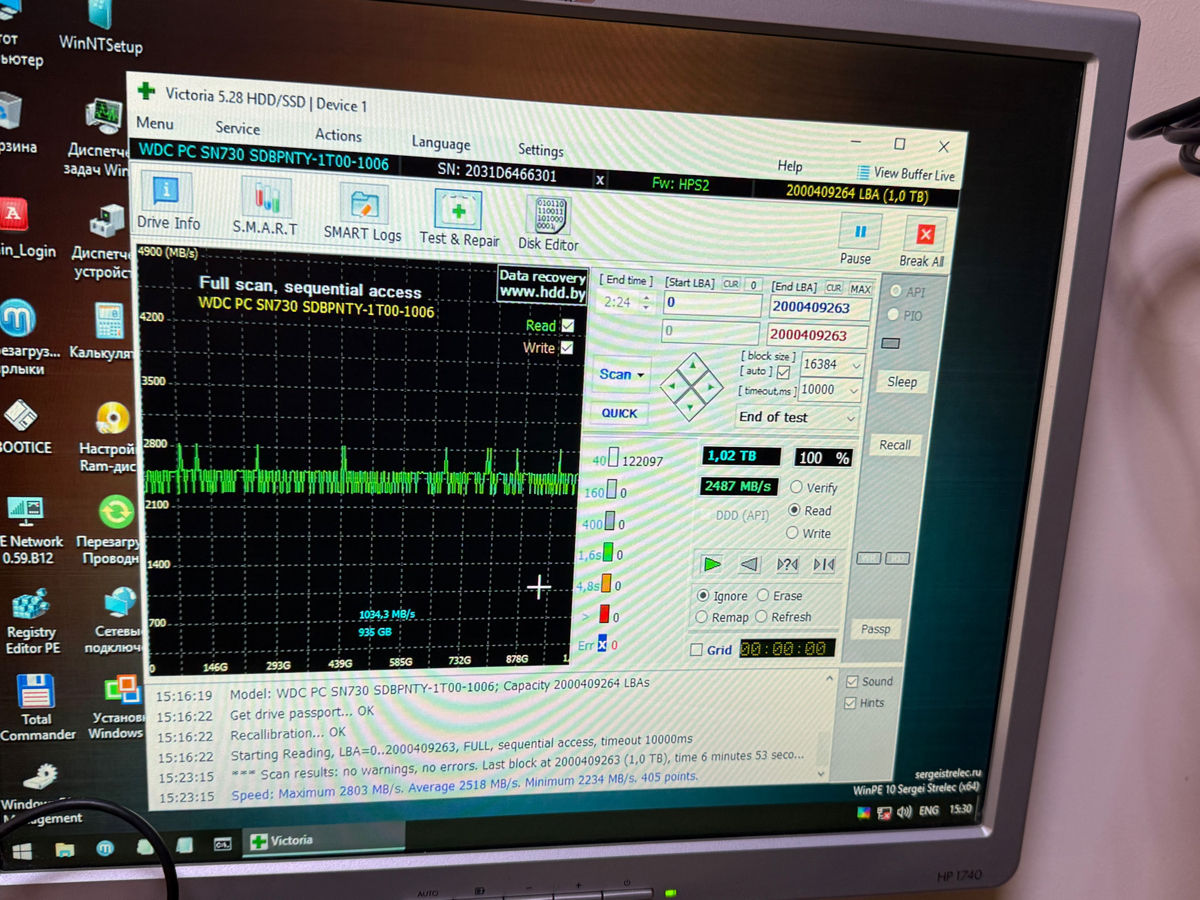Expand the timeout 10000 dropdown
Viewport: 1200px width, 900px height.
pos(855,391)
